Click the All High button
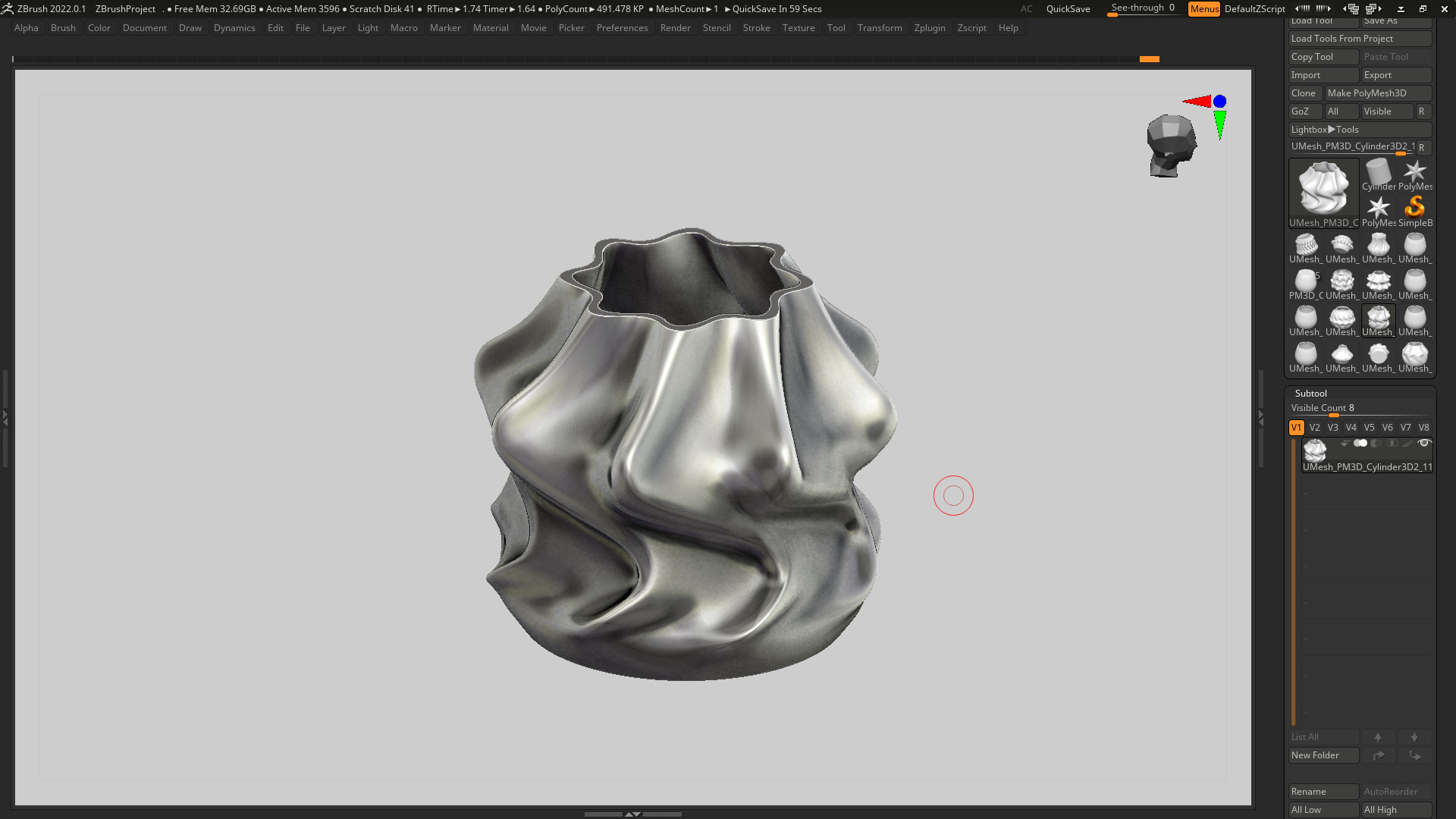Viewport: 1456px width, 819px height. point(1397,810)
